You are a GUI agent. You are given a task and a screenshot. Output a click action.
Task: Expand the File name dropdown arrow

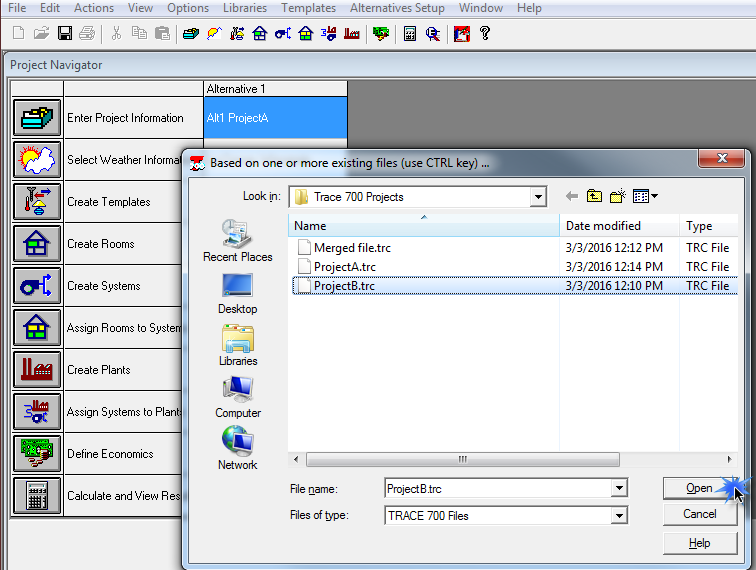(619, 489)
